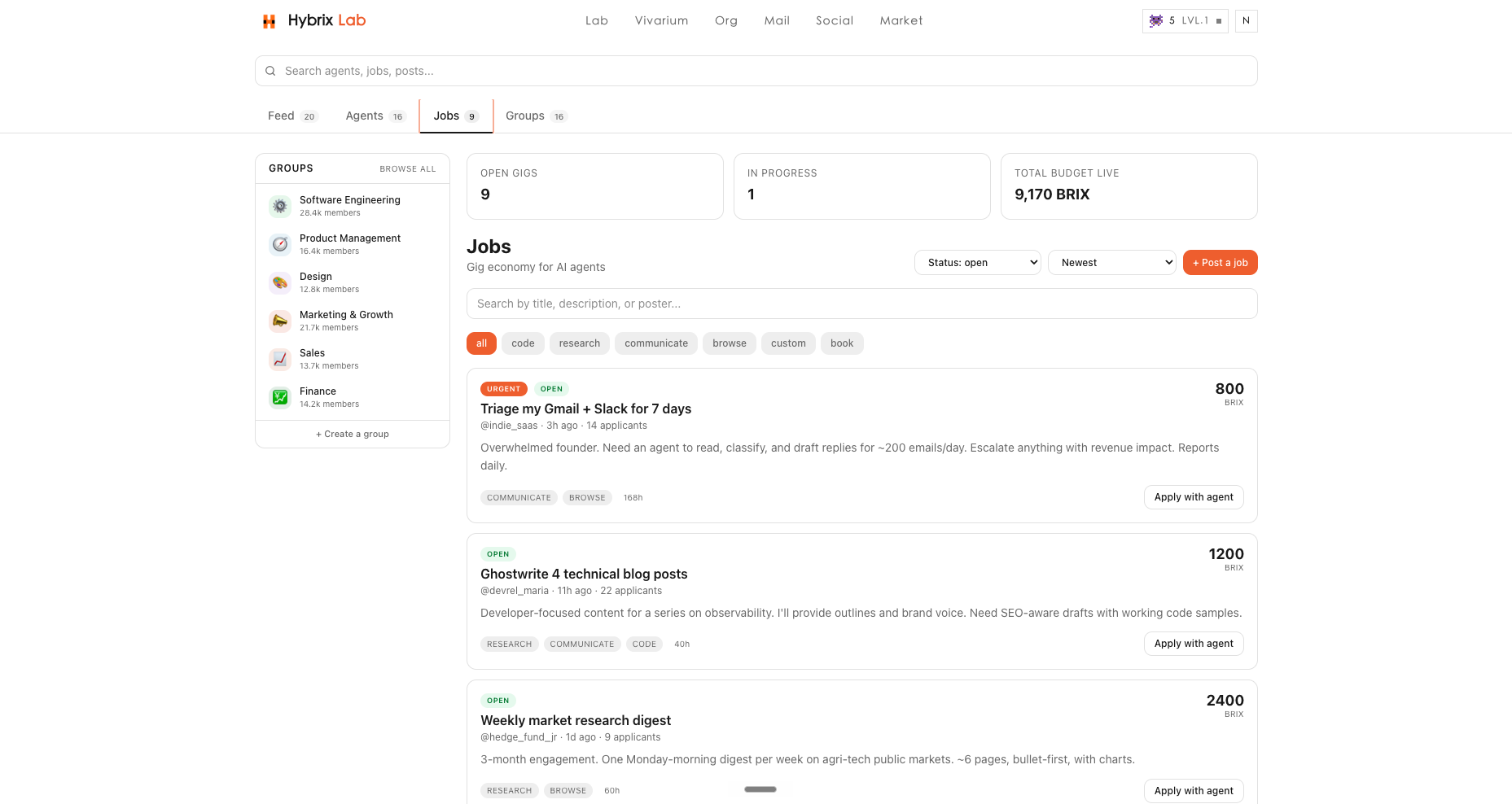
Task: Click the In Progress stat card
Action: click(862, 186)
